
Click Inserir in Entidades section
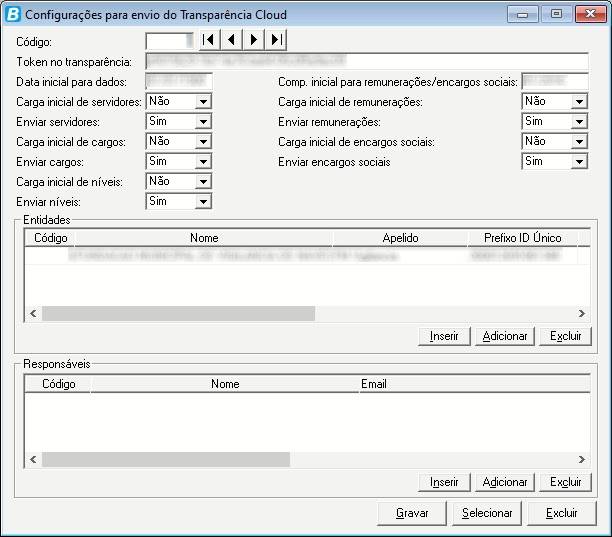point(443,336)
